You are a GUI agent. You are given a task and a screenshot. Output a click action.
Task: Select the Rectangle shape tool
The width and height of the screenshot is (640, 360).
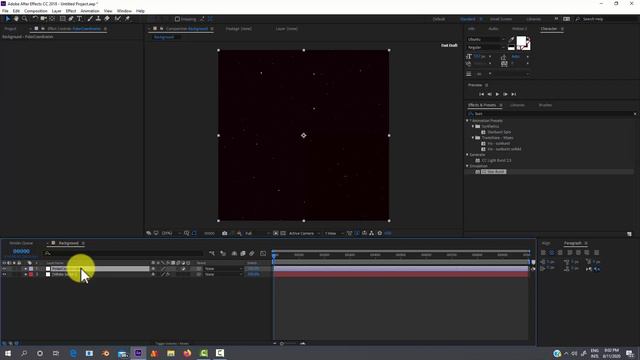[x=62, y=19]
